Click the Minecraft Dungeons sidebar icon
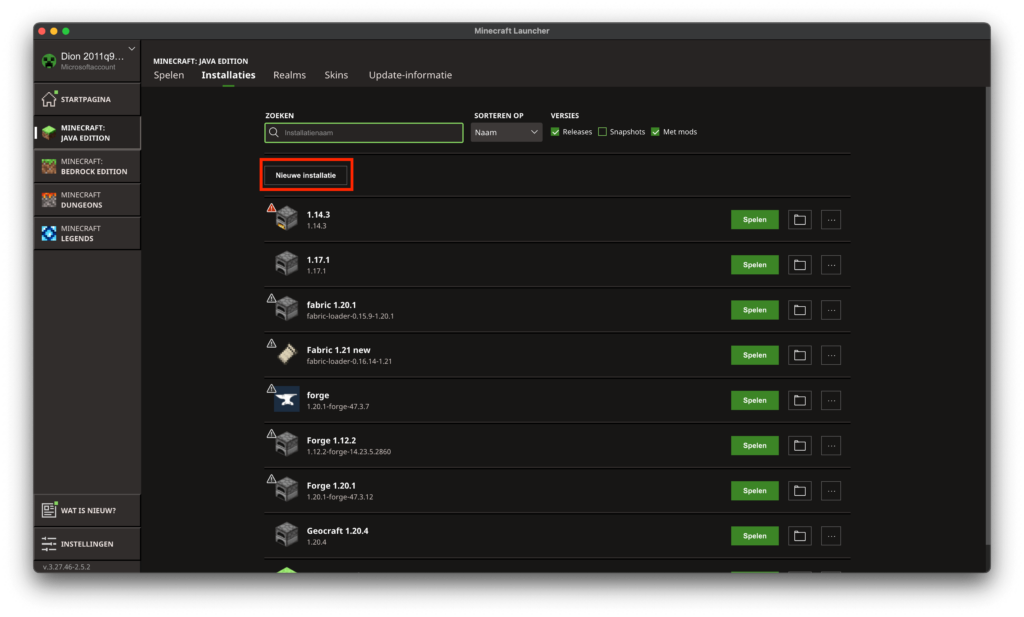The height and width of the screenshot is (617, 1024). click(49, 200)
